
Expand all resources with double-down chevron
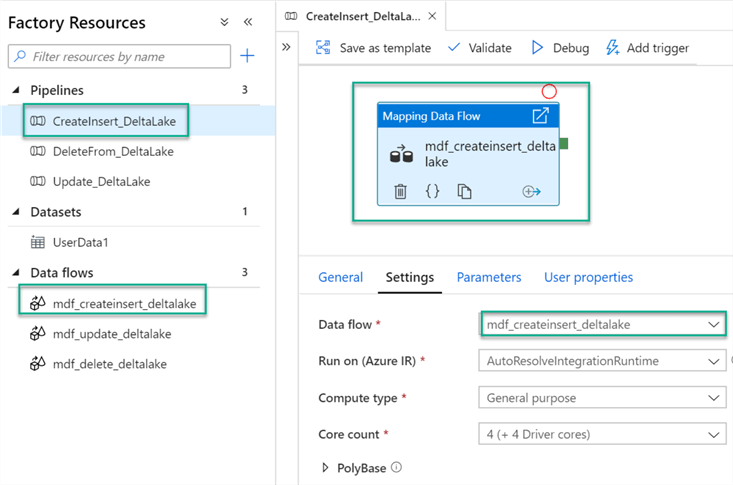pyautogui.click(x=224, y=22)
